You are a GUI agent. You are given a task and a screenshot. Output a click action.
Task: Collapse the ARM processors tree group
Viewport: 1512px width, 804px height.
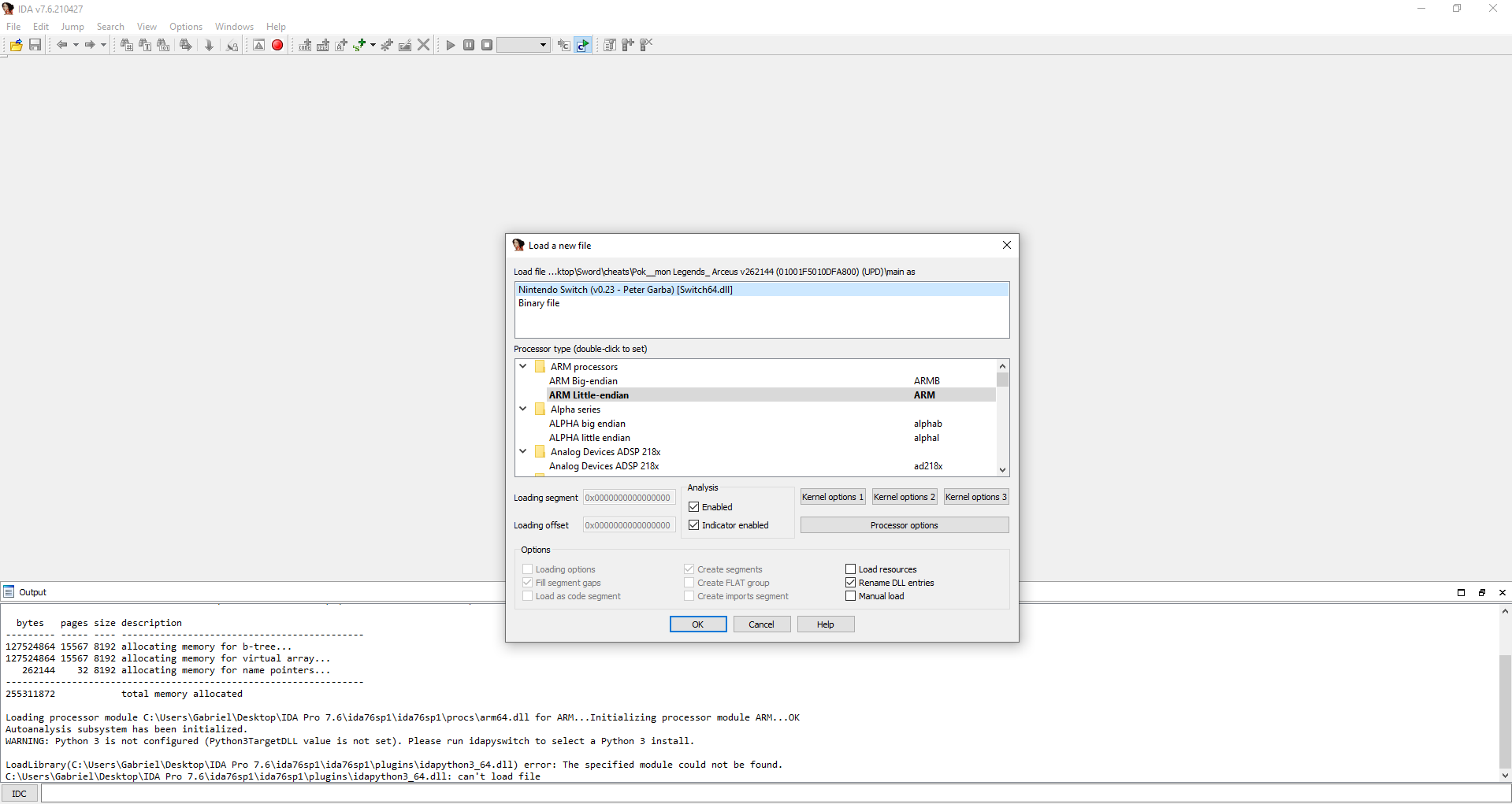pyautogui.click(x=522, y=366)
